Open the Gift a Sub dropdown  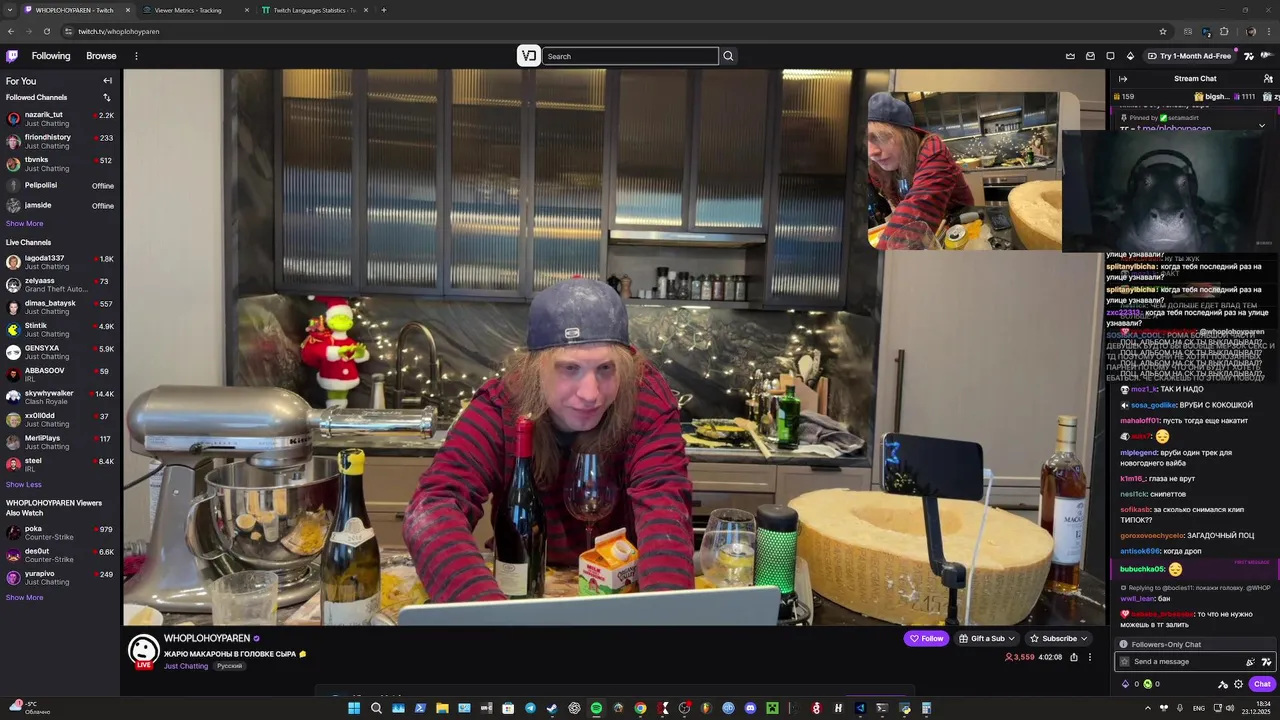(987, 638)
